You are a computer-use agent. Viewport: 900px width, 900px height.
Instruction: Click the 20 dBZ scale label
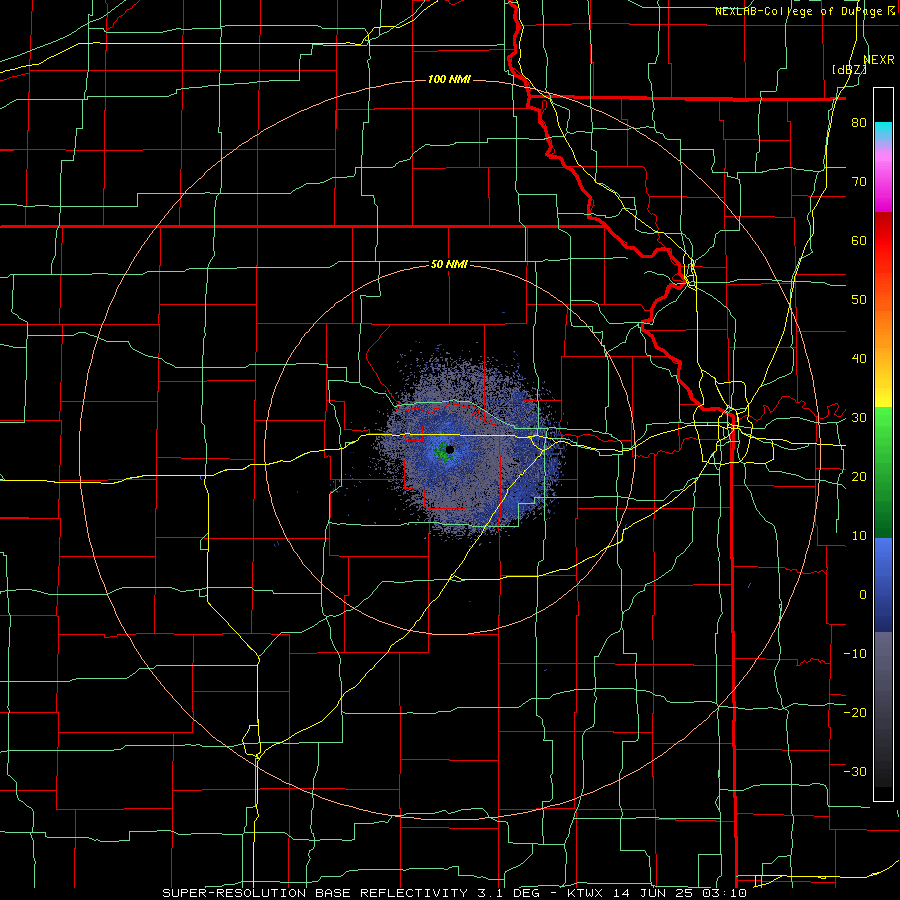859,476
